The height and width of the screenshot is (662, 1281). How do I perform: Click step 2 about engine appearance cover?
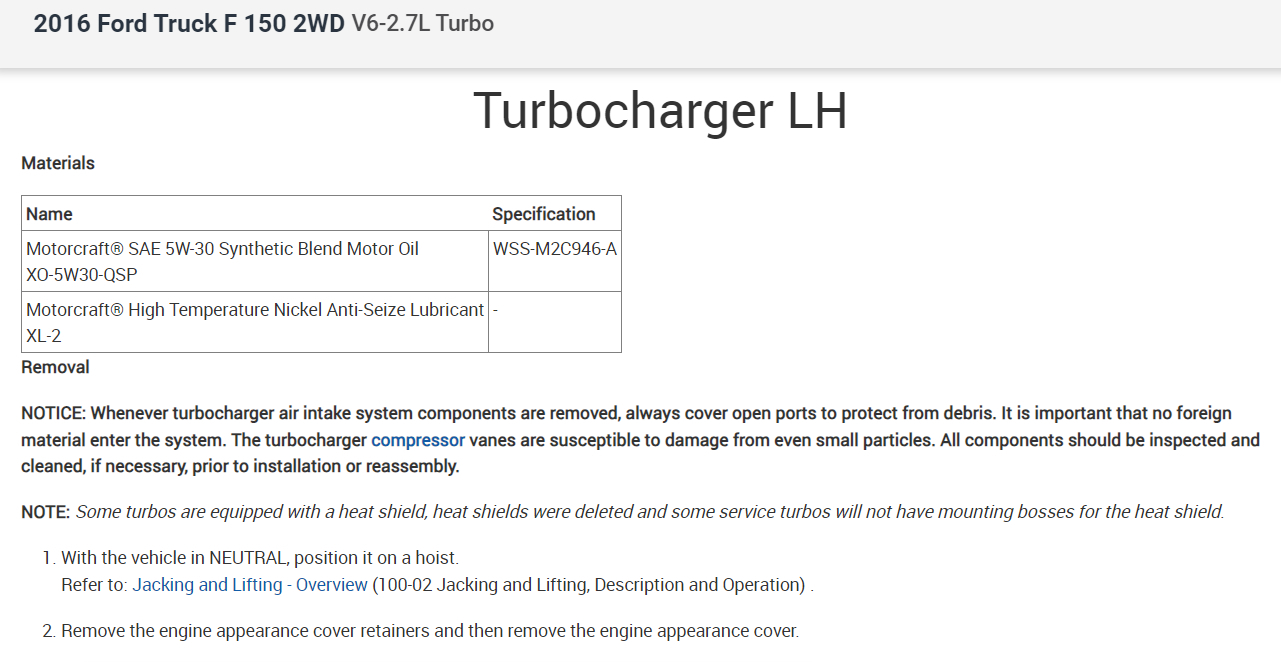430,631
